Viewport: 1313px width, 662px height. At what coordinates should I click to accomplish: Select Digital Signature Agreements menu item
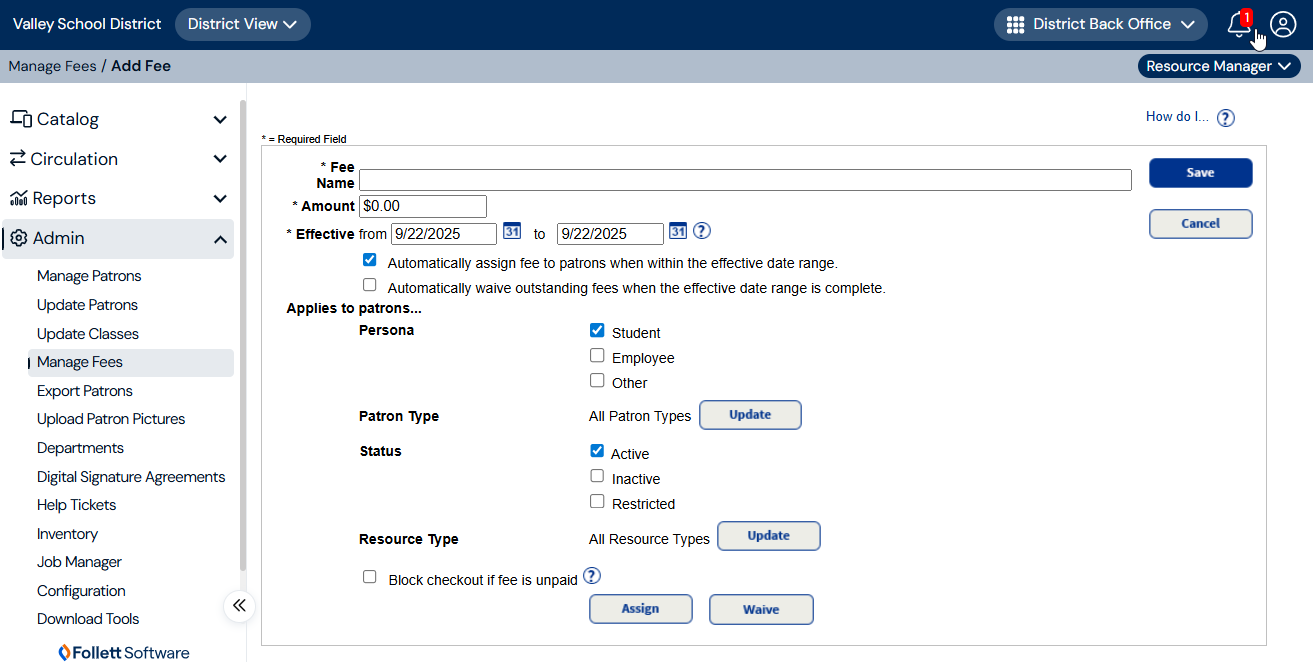pyautogui.click(x=131, y=477)
